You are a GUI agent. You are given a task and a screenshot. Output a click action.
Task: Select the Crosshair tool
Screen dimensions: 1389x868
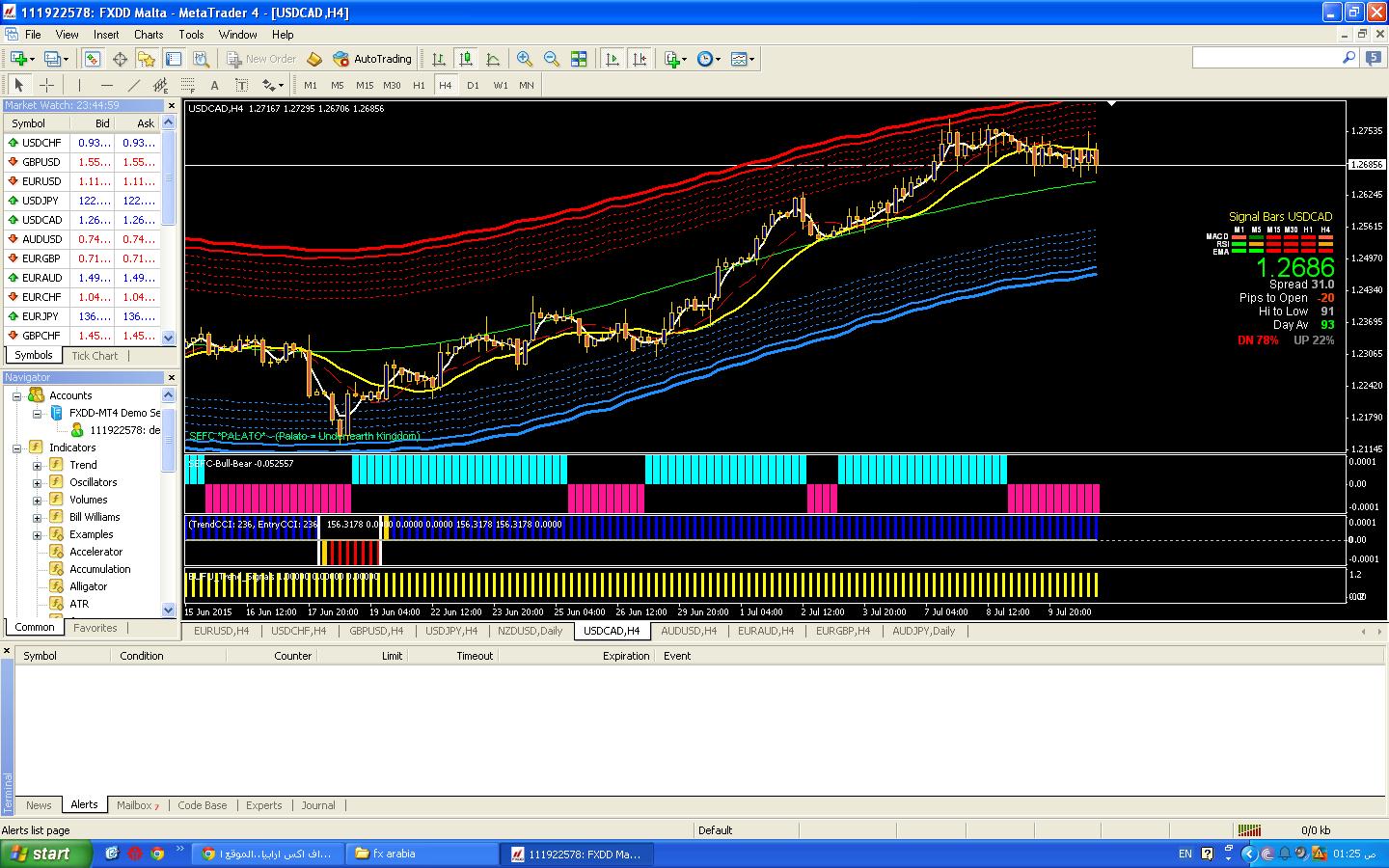tap(45, 85)
